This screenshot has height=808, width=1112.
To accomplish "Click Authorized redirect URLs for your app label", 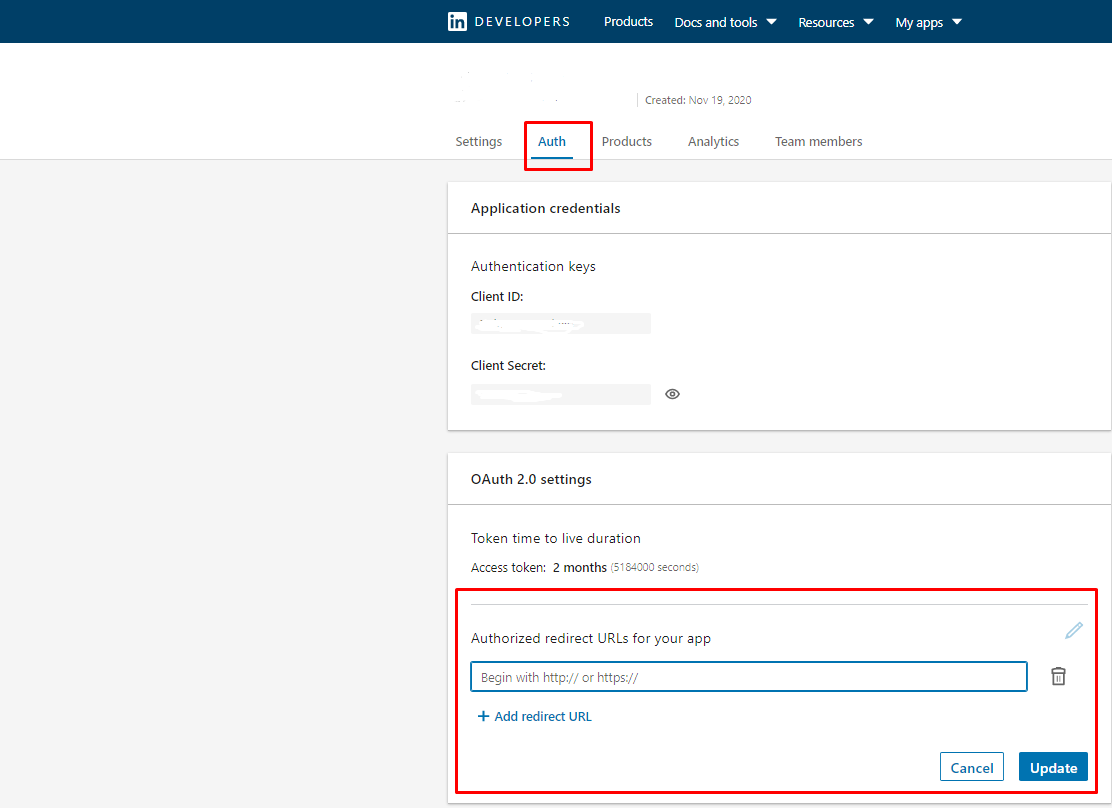I will [x=591, y=638].
